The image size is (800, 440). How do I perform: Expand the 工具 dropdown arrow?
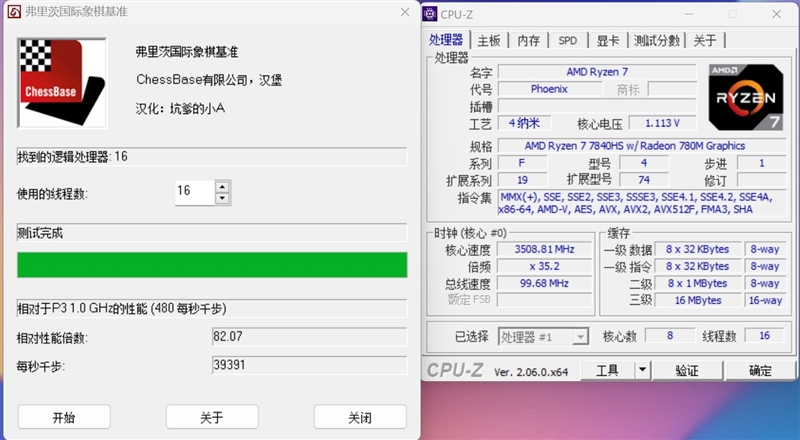tap(642, 371)
